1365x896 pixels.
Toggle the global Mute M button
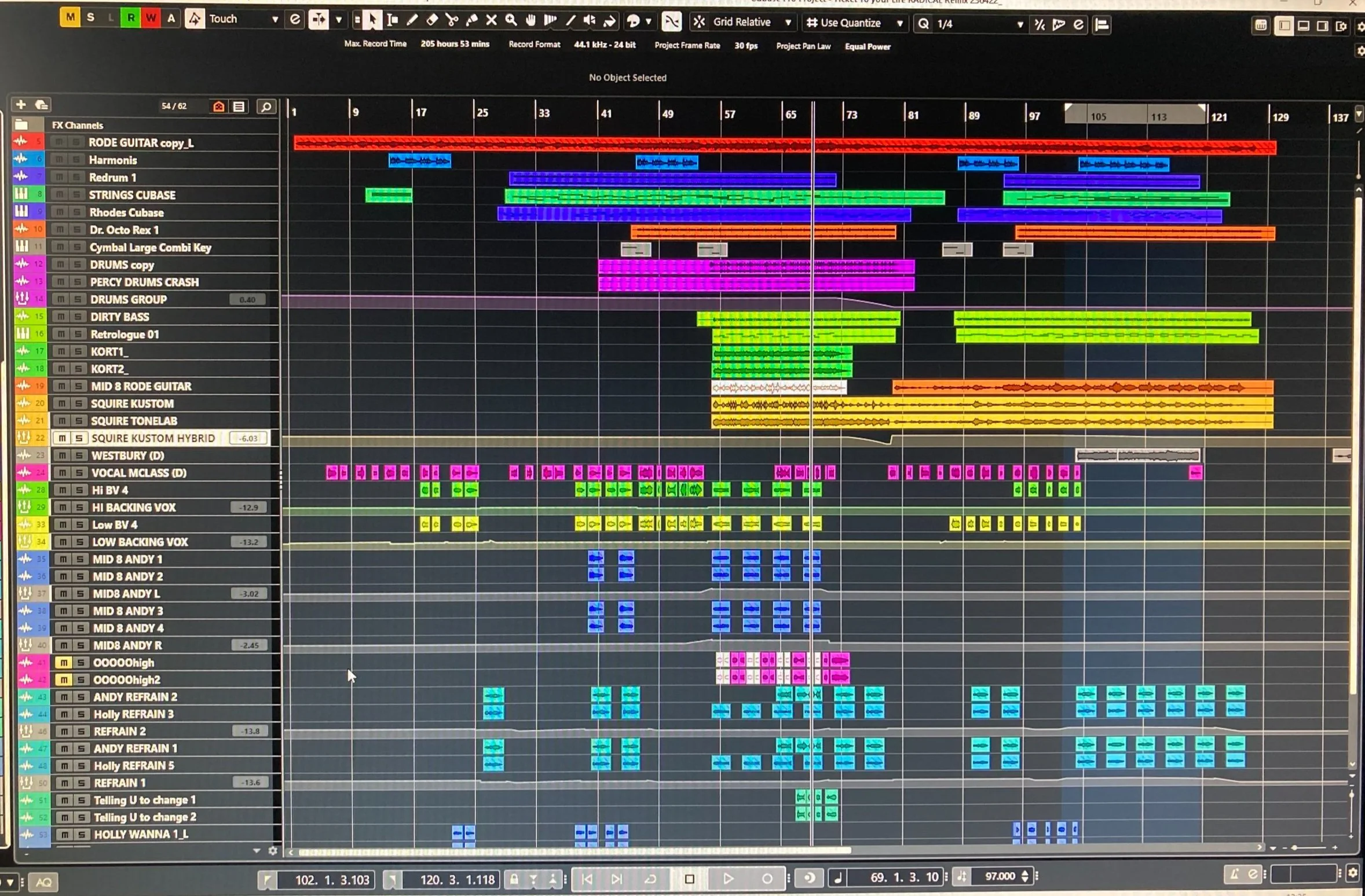point(70,17)
